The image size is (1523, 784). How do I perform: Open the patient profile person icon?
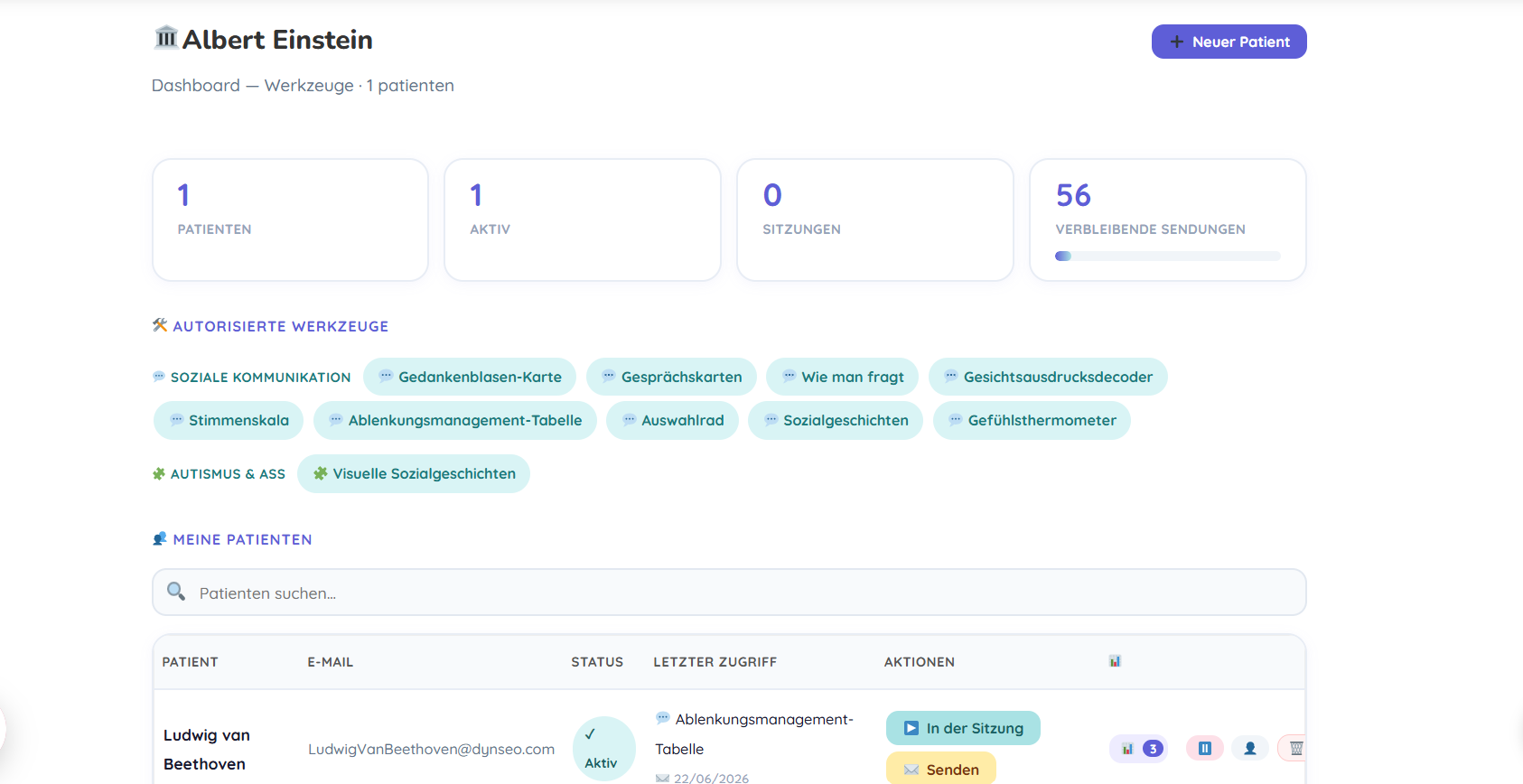coord(1250,749)
